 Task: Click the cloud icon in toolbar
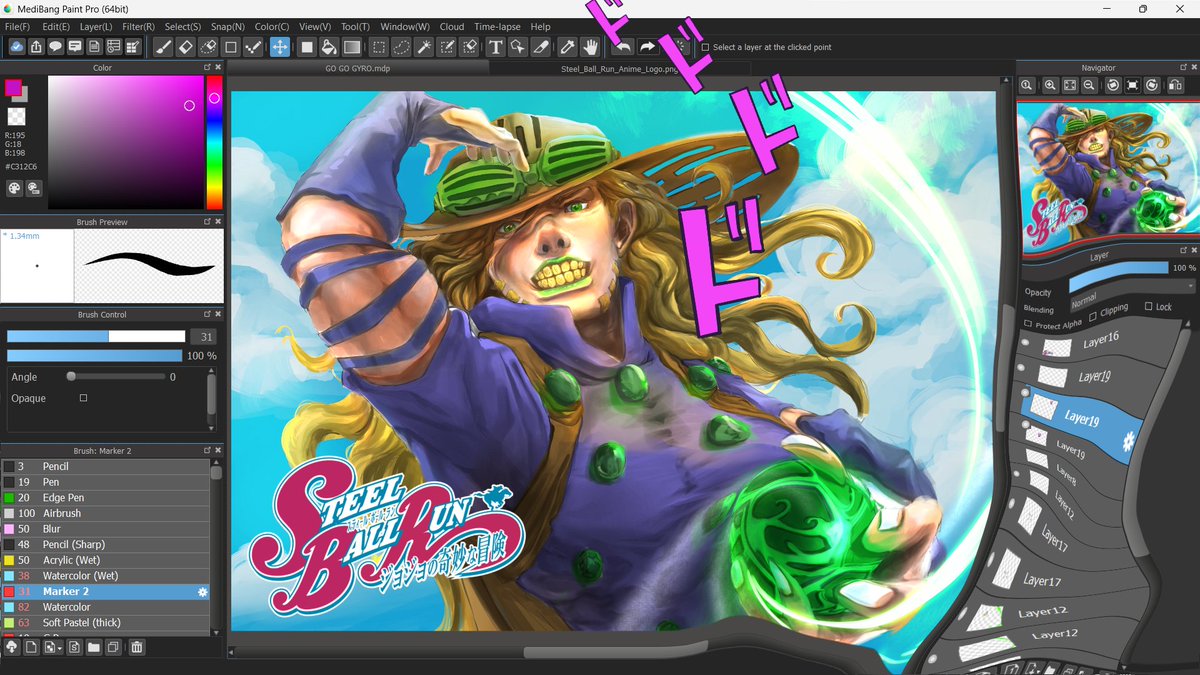pyautogui.click(x=17, y=47)
